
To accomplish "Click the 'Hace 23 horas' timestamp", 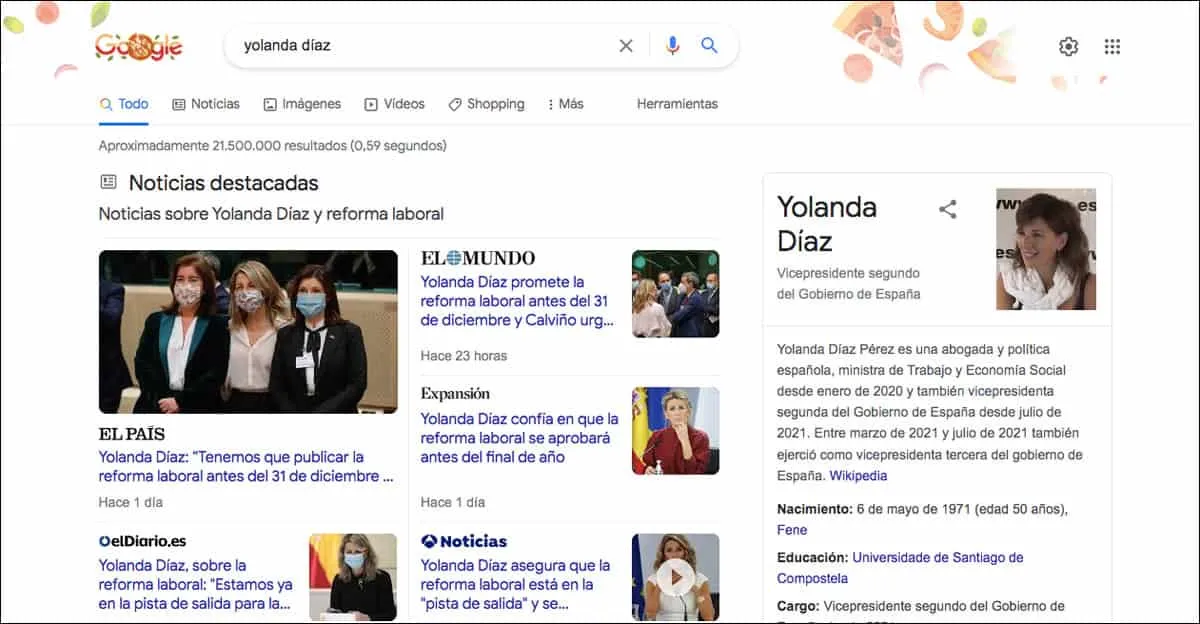I will tap(464, 356).
